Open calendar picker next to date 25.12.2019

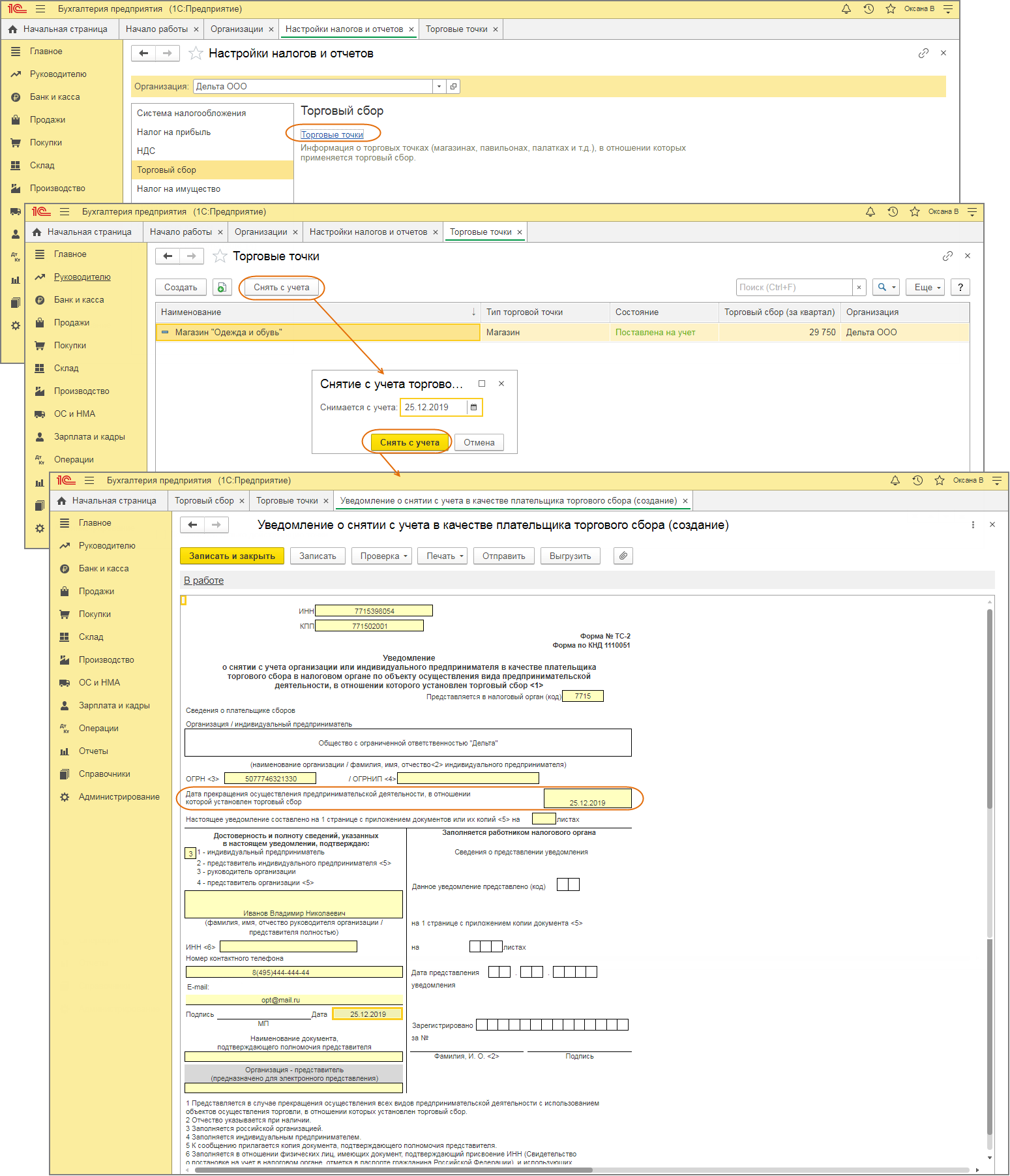tap(474, 407)
